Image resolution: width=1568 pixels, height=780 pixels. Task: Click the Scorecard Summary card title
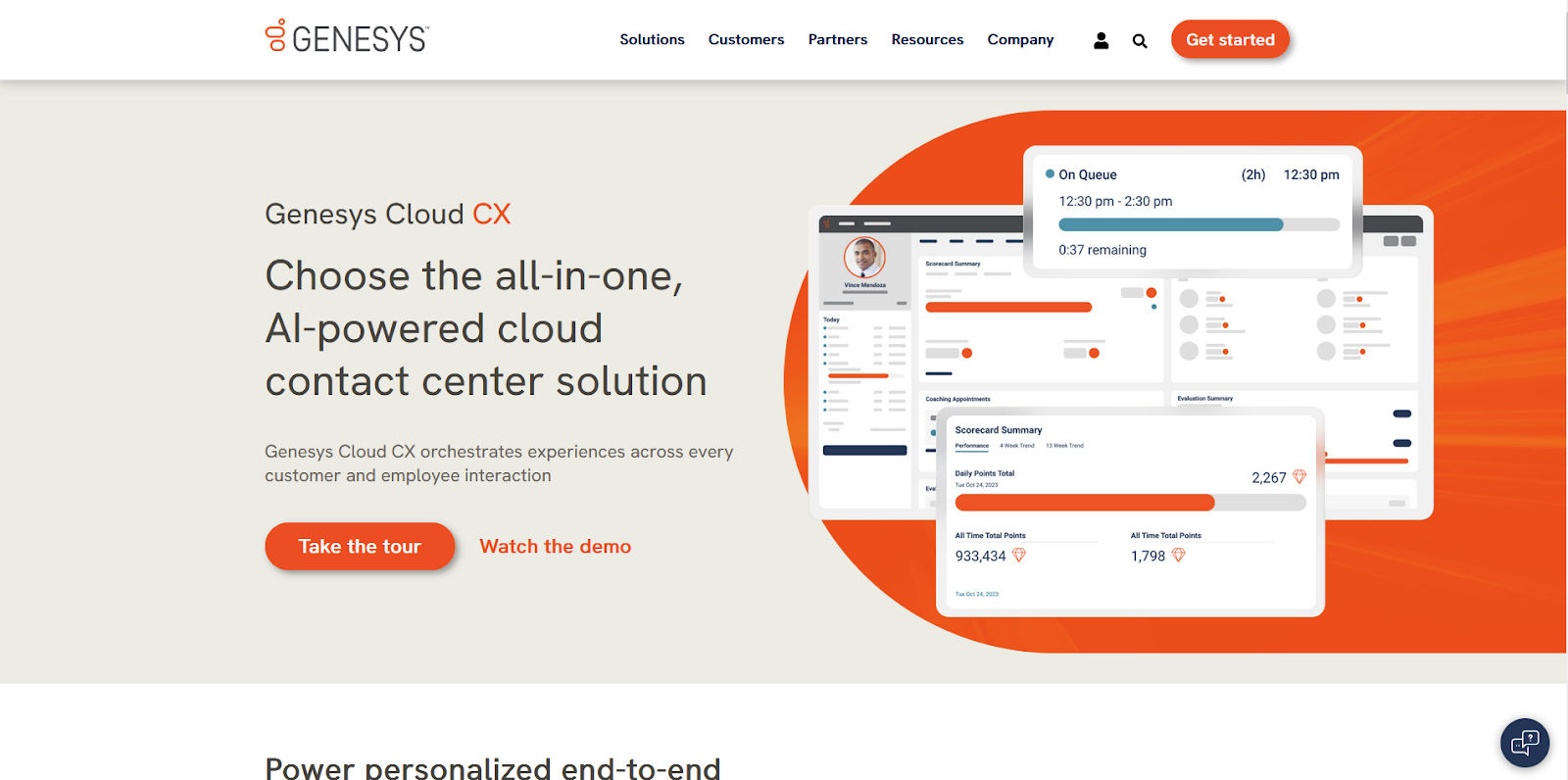tap(999, 430)
